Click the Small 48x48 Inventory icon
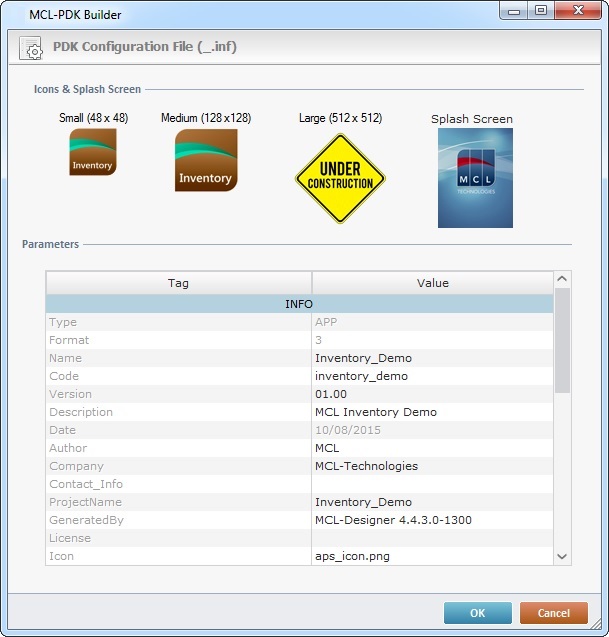 pyautogui.click(x=93, y=153)
